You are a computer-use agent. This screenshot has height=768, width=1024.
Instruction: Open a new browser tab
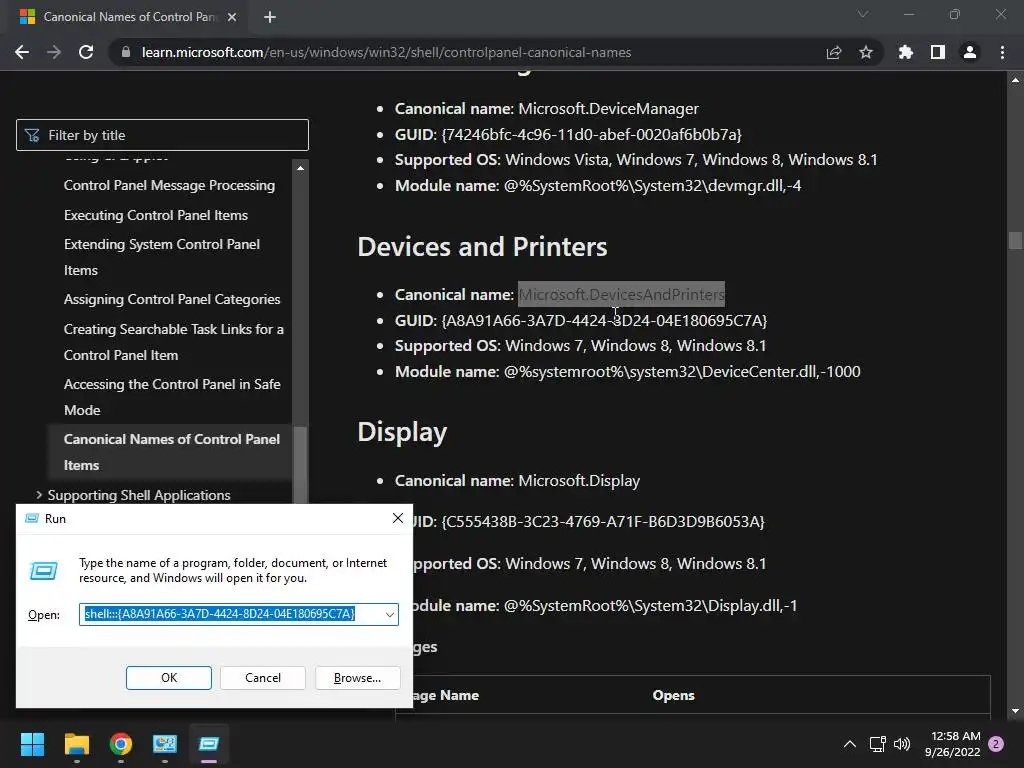point(270,17)
